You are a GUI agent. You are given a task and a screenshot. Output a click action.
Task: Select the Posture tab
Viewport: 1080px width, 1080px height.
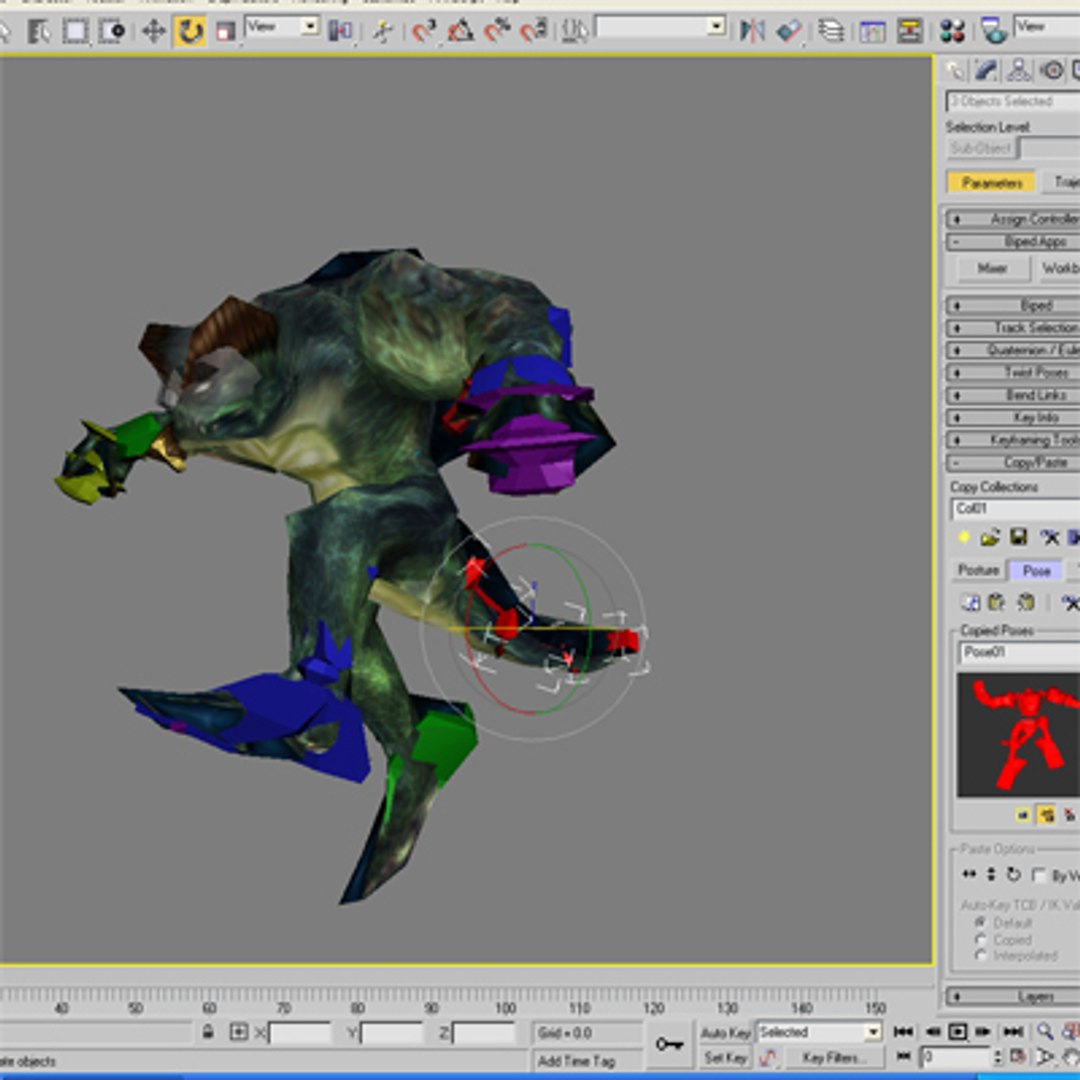click(x=978, y=570)
